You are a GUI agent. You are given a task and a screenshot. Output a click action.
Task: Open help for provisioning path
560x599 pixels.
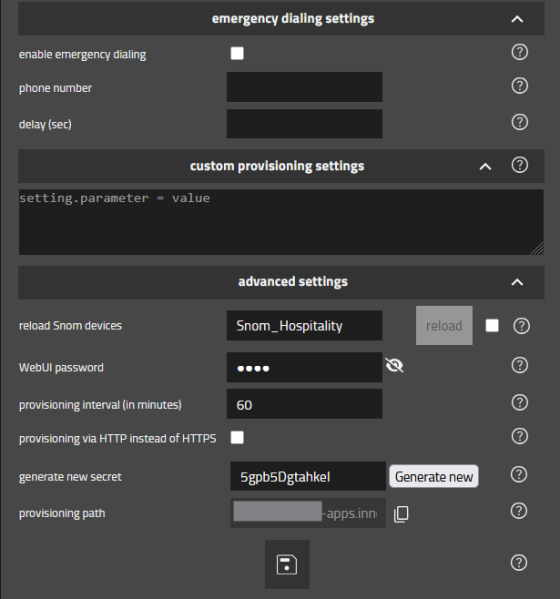[x=519, y=511]
